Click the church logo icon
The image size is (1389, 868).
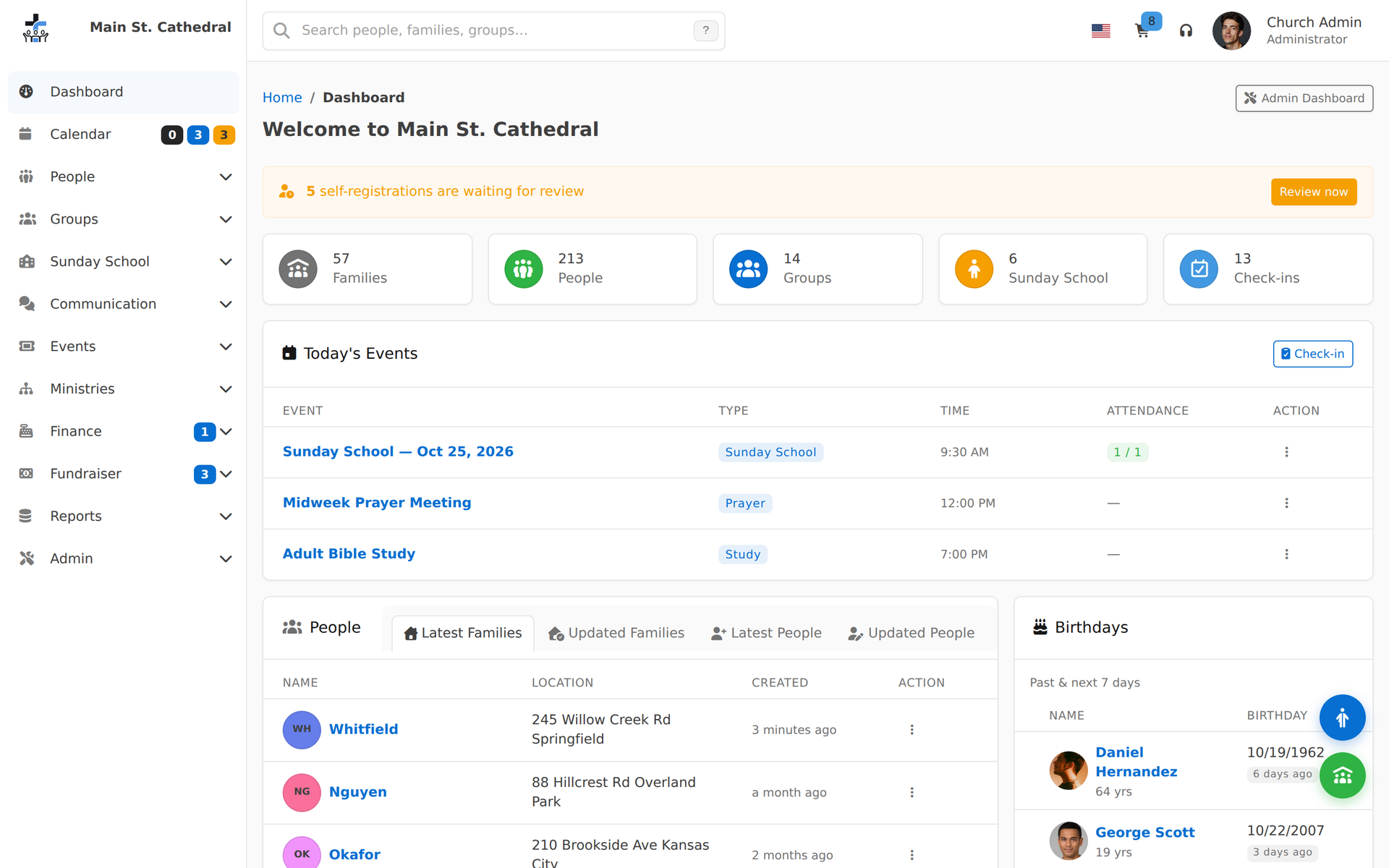click(35, 28)
